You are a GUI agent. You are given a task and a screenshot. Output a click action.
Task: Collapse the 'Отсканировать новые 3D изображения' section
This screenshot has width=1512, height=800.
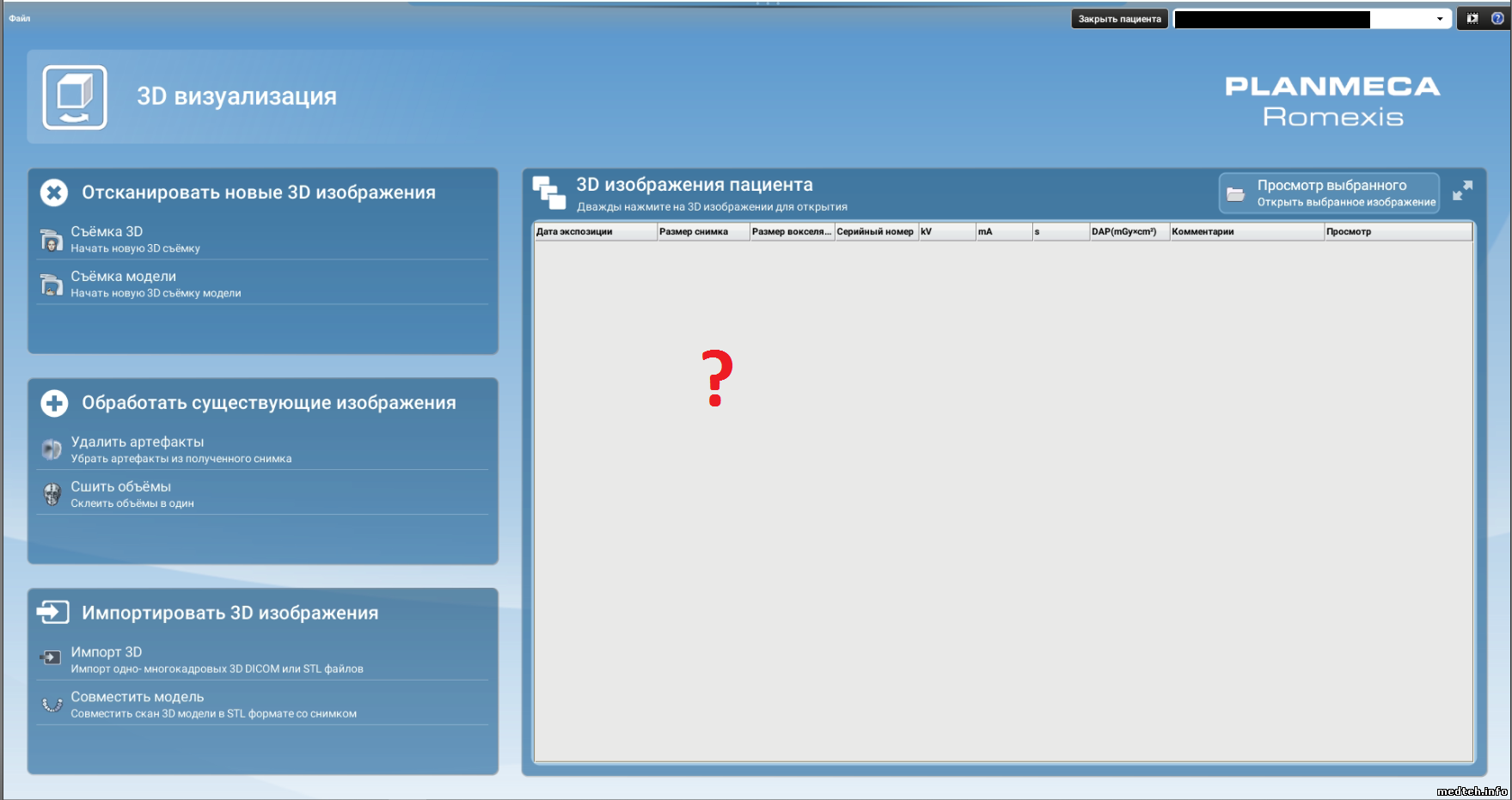(x=54, y=192)
